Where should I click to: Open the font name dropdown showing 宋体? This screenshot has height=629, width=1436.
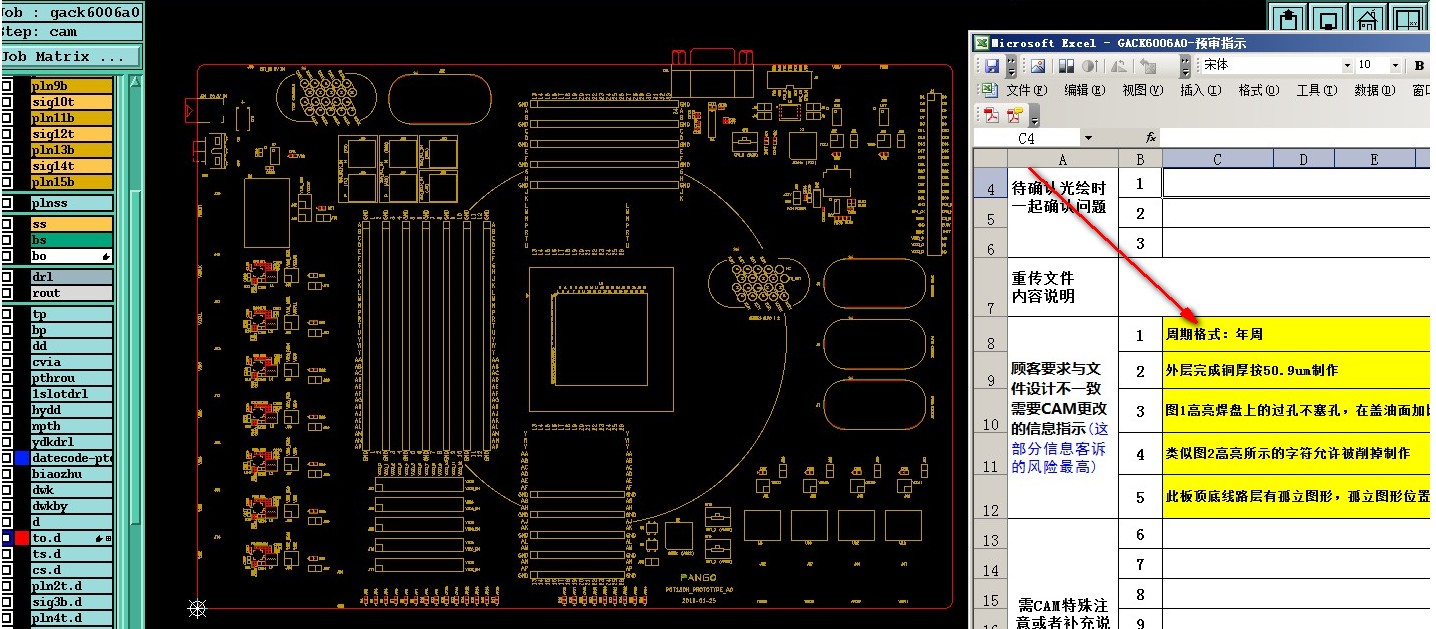(x=1346, y=66)
